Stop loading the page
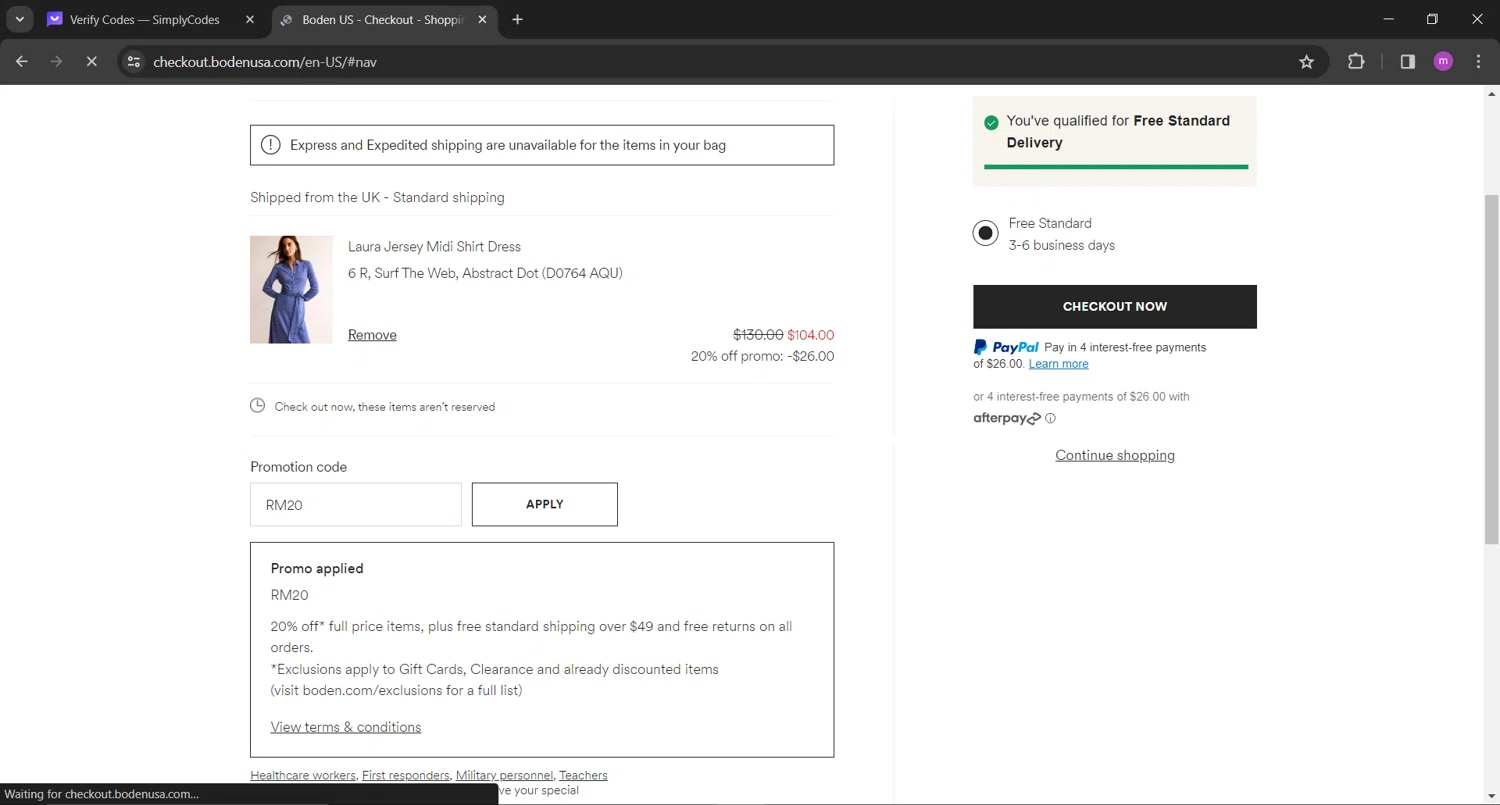Image resolution: width=1500 pixels, height=805 pixels. pos(91,62)
